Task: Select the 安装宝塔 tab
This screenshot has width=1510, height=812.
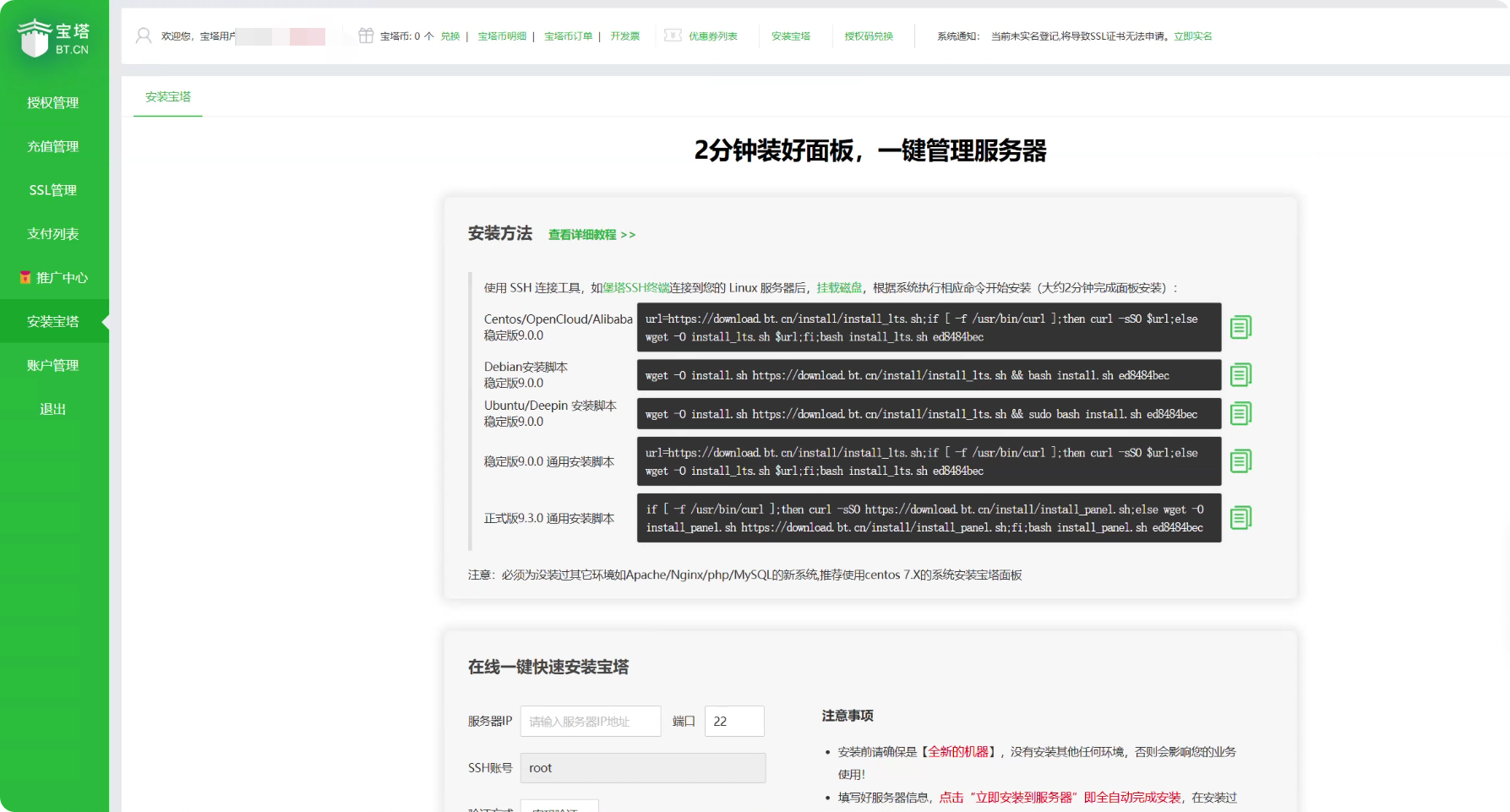Action: click(168, 97)
